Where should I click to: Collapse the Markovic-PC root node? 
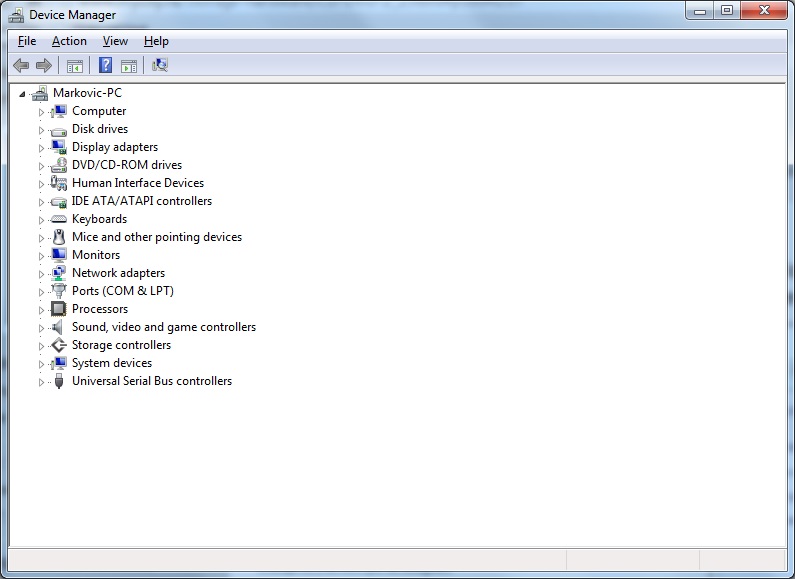pos(22,94)
